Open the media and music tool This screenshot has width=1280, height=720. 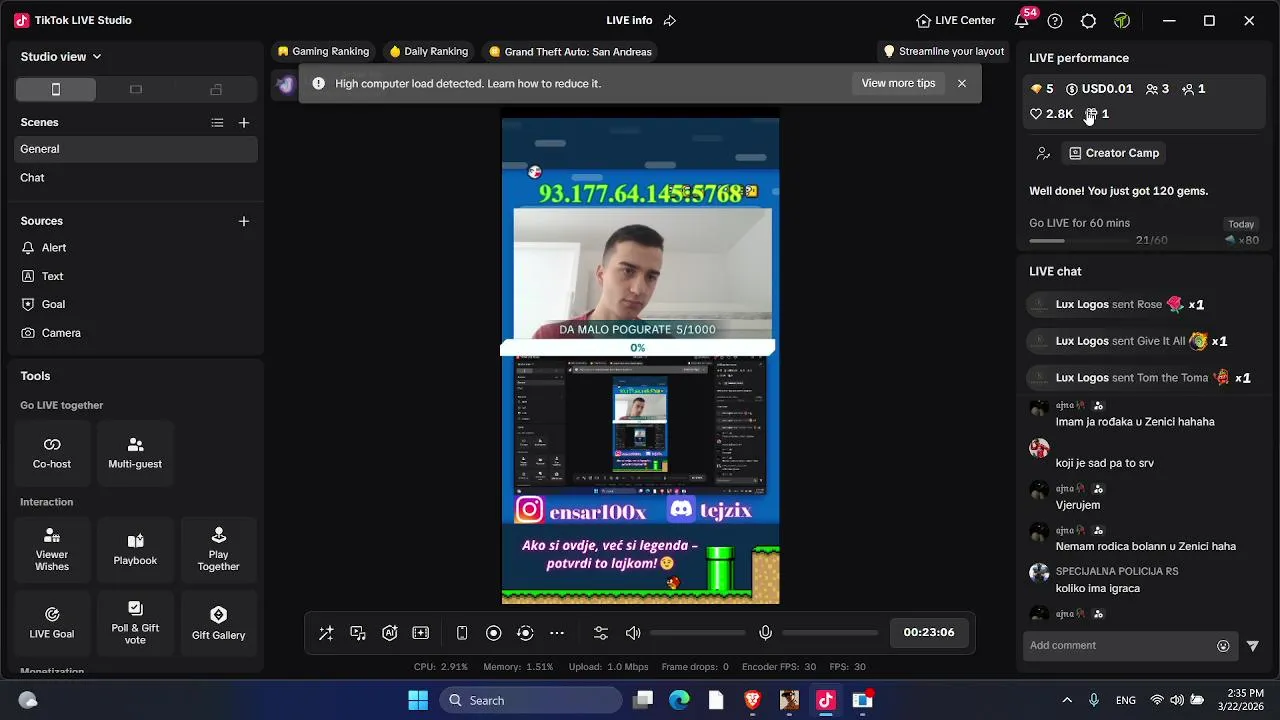click(358, 633)
